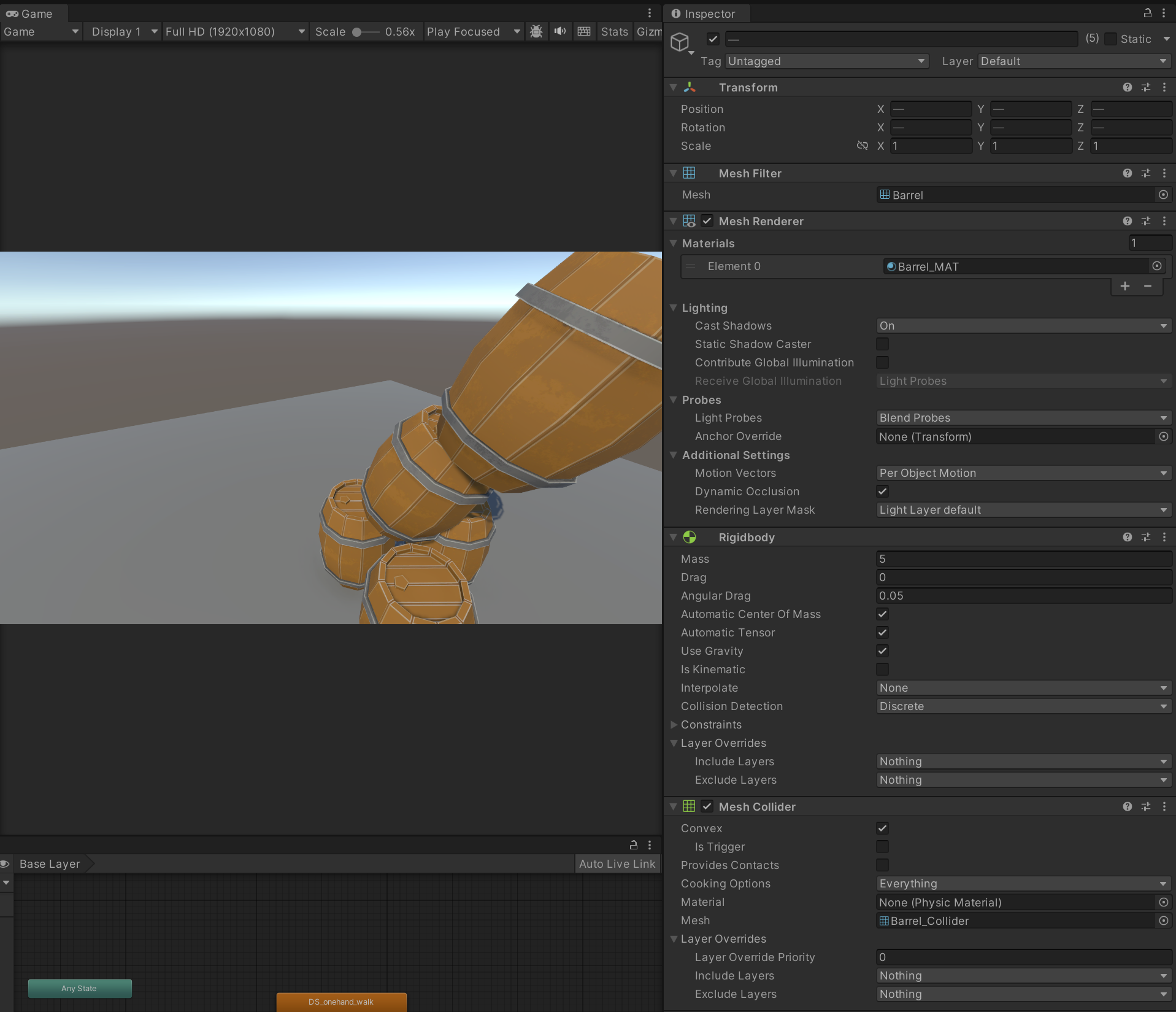Open the Game view mode menu
The image size is (1176, 1012).
(40, 32)
